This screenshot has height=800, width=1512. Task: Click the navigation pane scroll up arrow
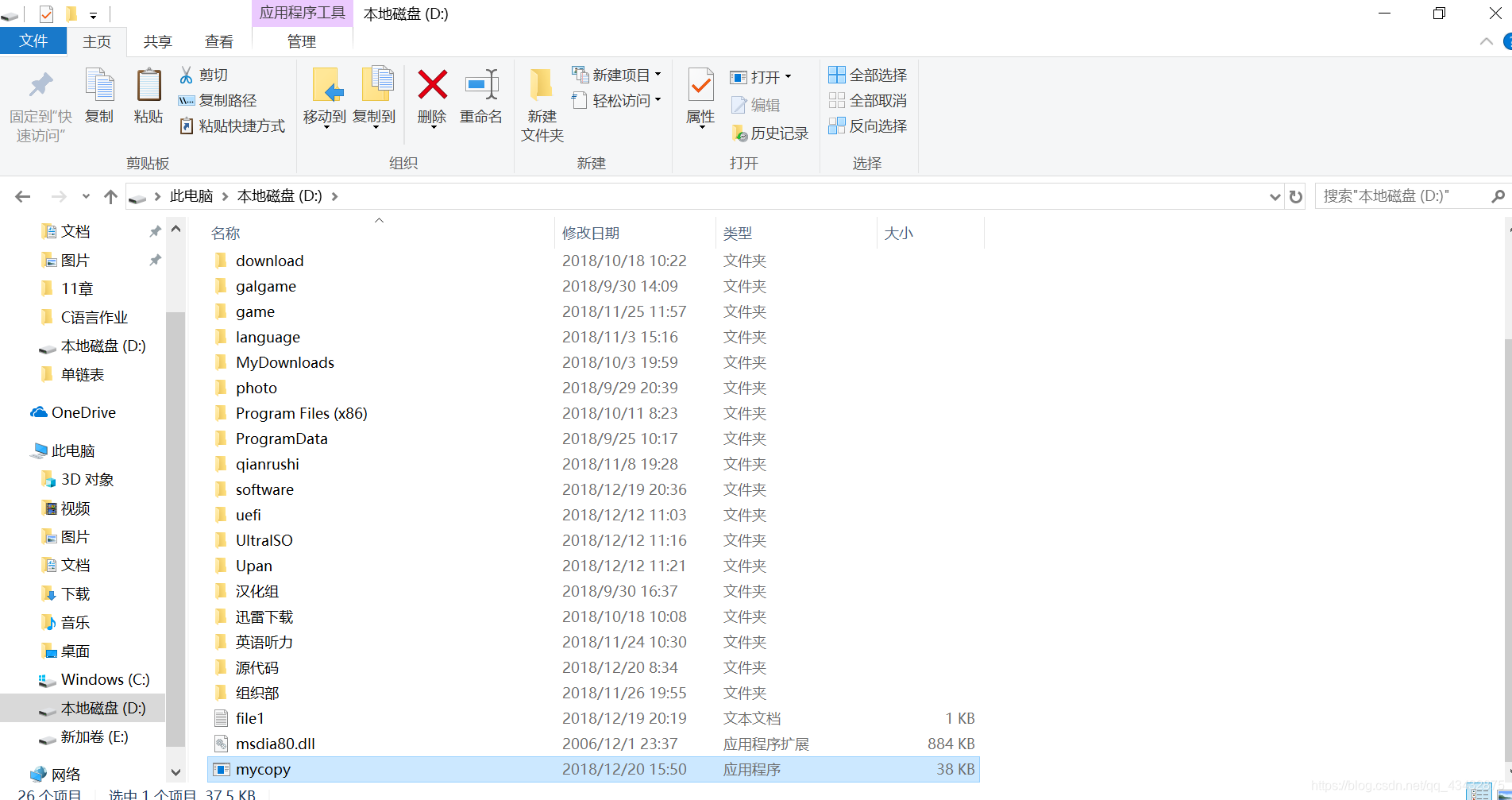[x=176, y=230]
